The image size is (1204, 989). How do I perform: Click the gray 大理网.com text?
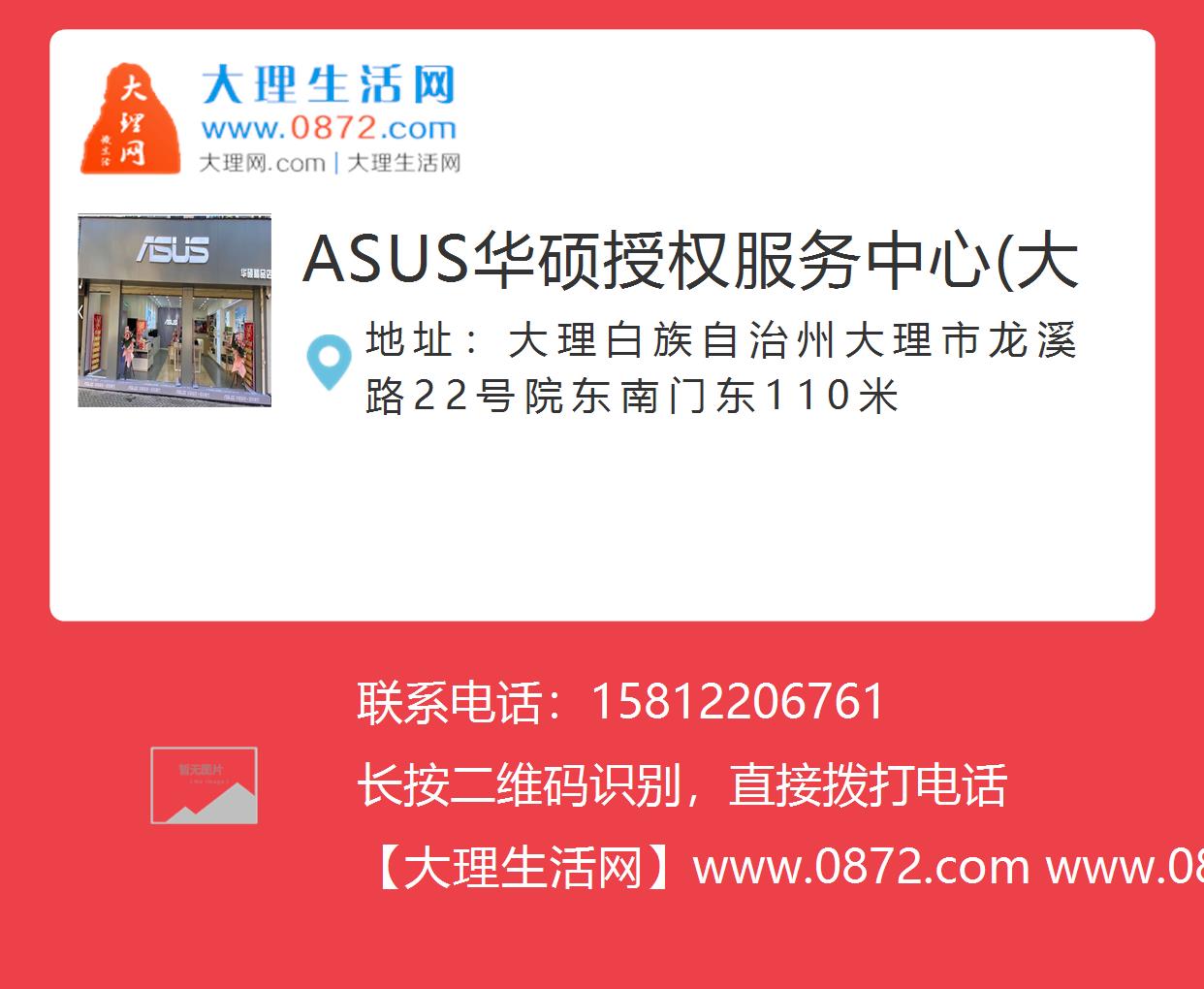262,163
